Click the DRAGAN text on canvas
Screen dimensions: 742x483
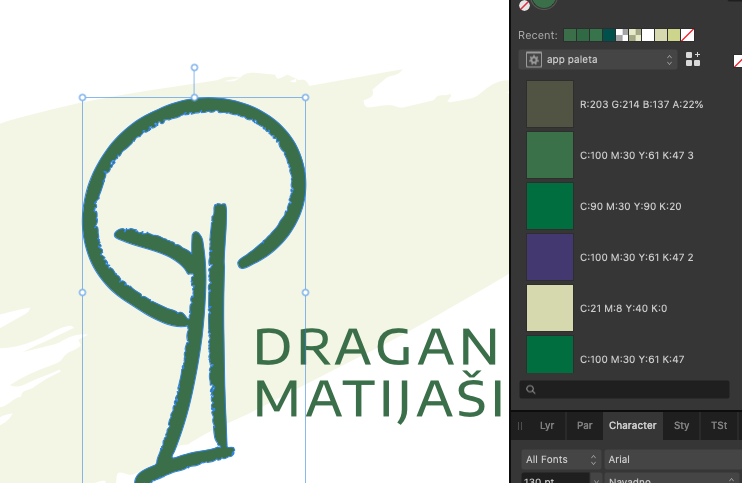pos(377,347)
